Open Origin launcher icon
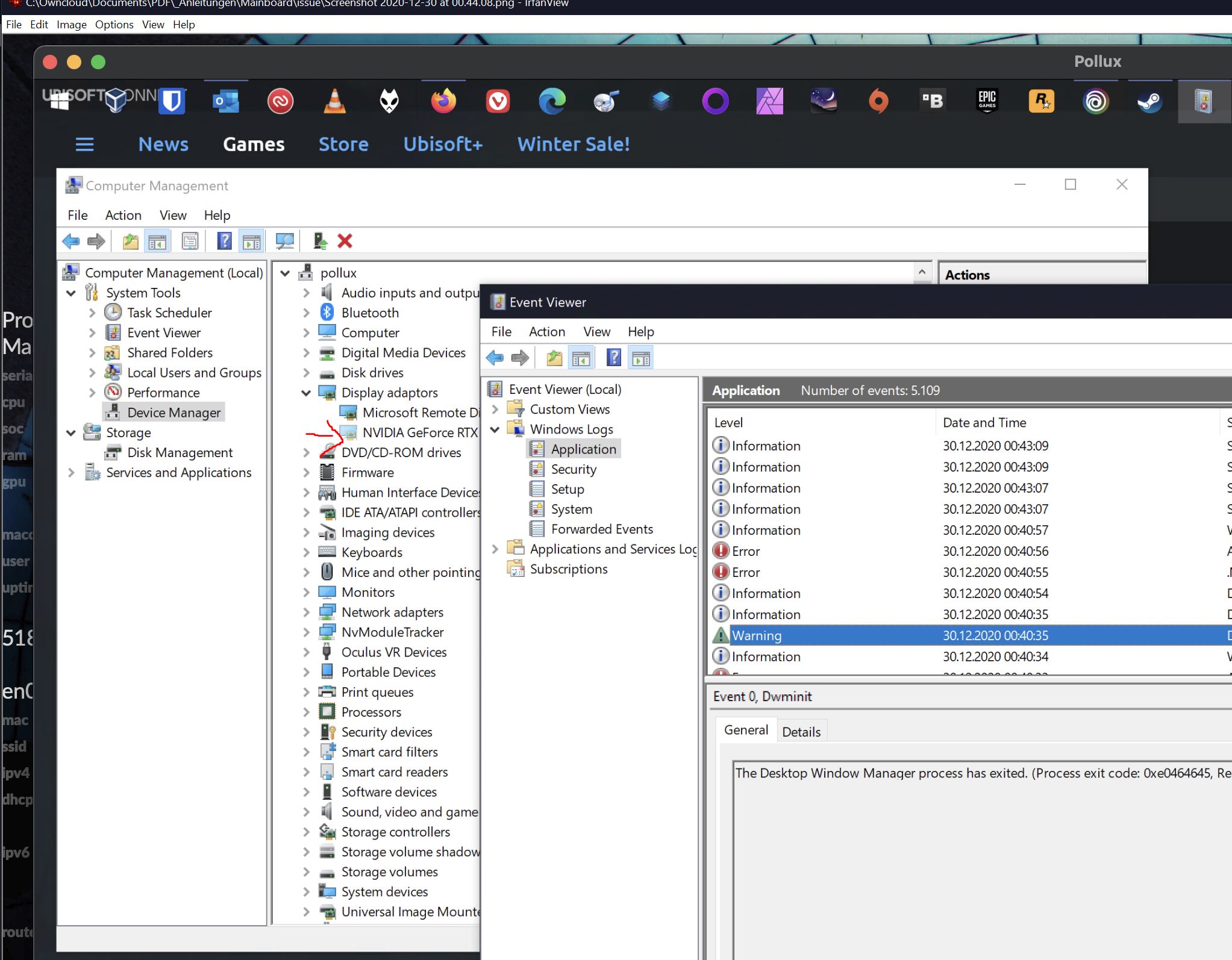 [878, 101]
